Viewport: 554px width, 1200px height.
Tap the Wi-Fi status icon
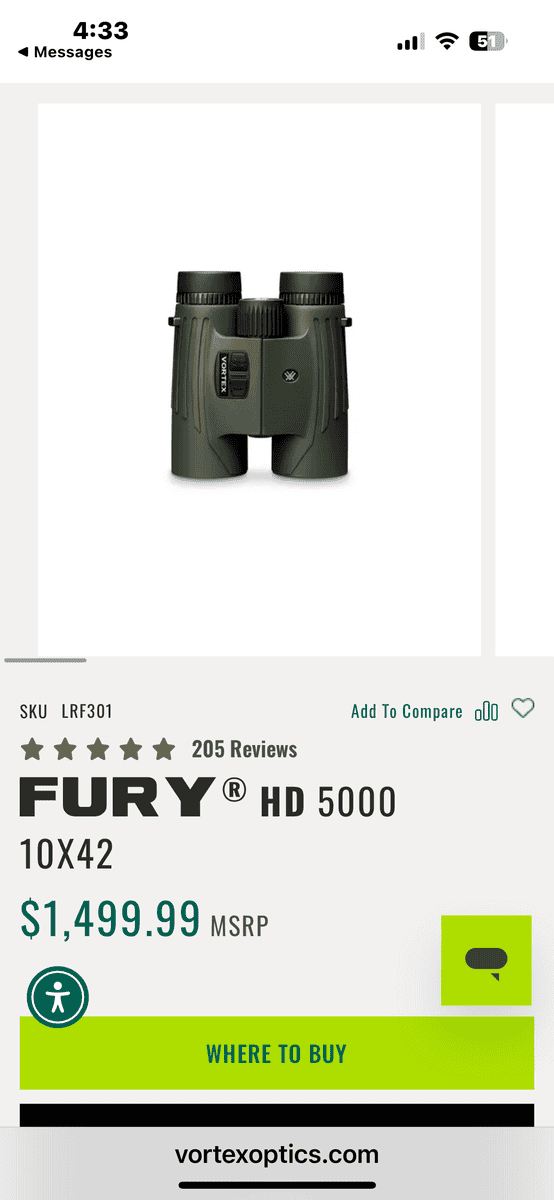pyautogui.click(x=447, y=41)
